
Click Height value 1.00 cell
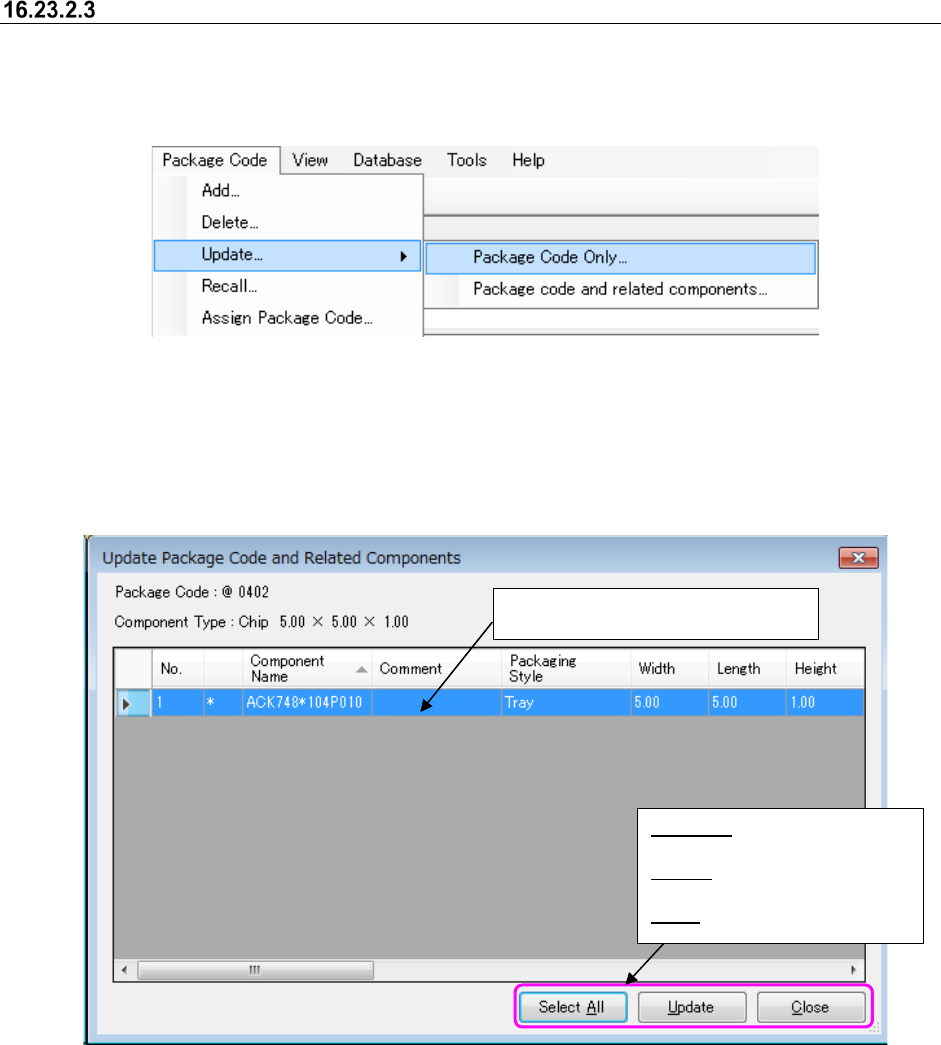825,702
